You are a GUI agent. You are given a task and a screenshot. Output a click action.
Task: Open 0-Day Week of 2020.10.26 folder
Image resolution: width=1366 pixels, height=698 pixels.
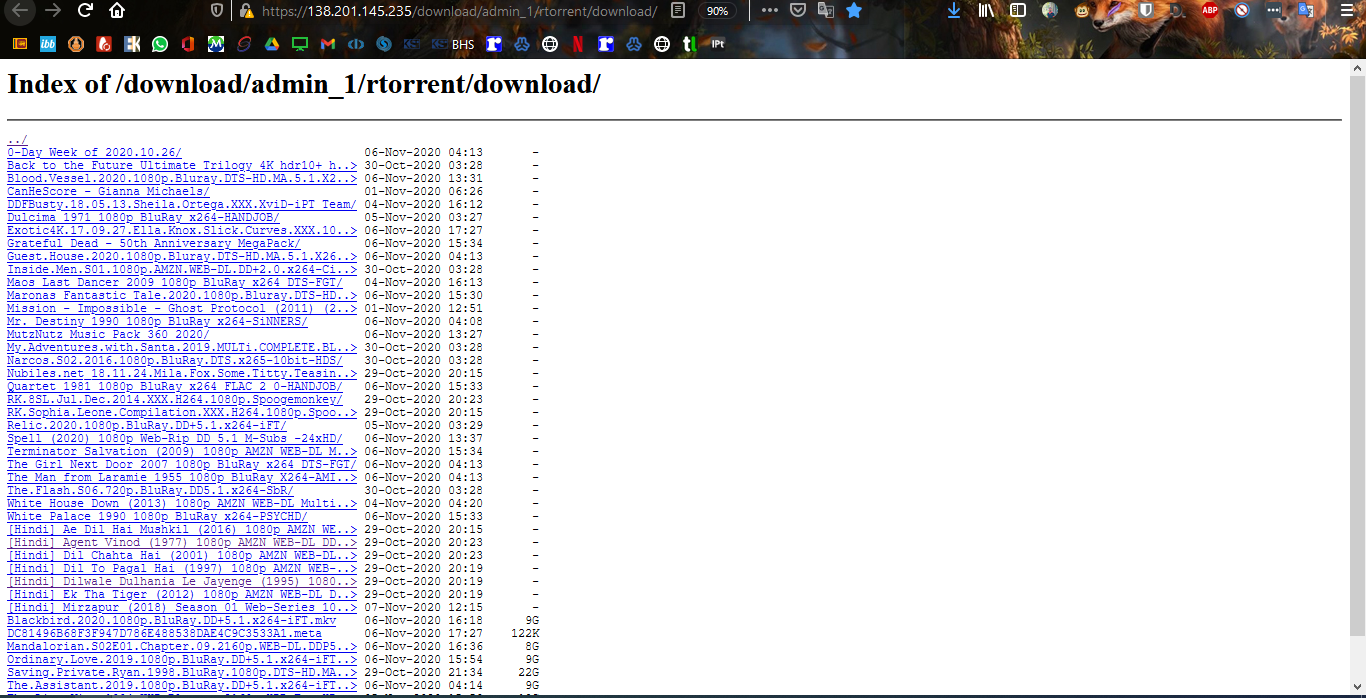(x=94, y=152)
